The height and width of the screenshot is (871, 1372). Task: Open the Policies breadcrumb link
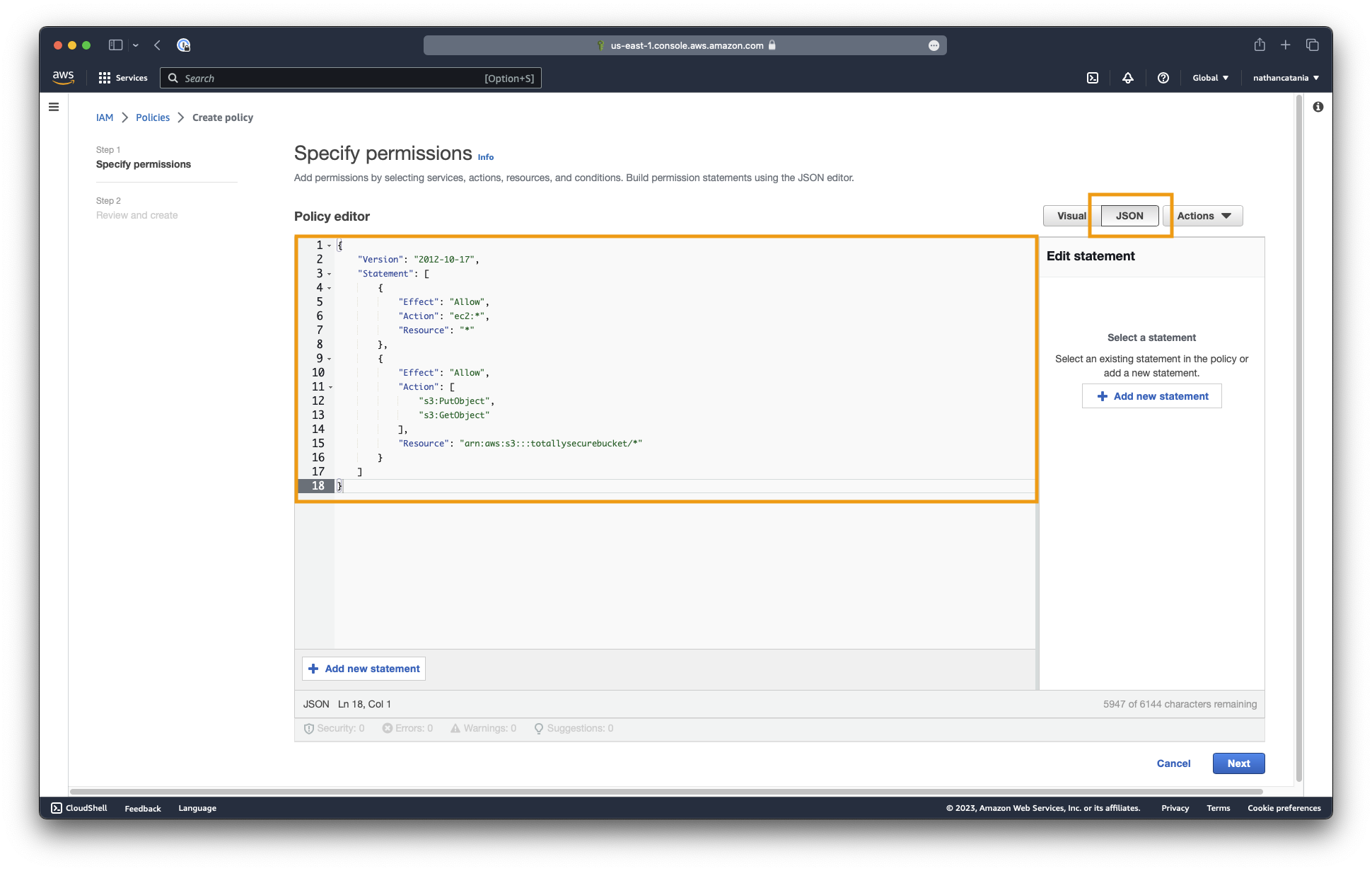[x=153, y=117]
